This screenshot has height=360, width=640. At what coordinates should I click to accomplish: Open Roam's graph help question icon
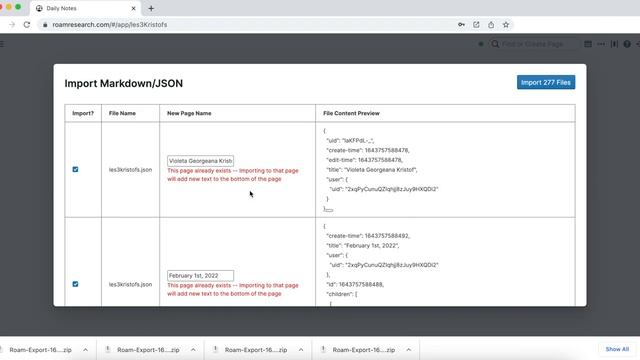click(627, 44)
